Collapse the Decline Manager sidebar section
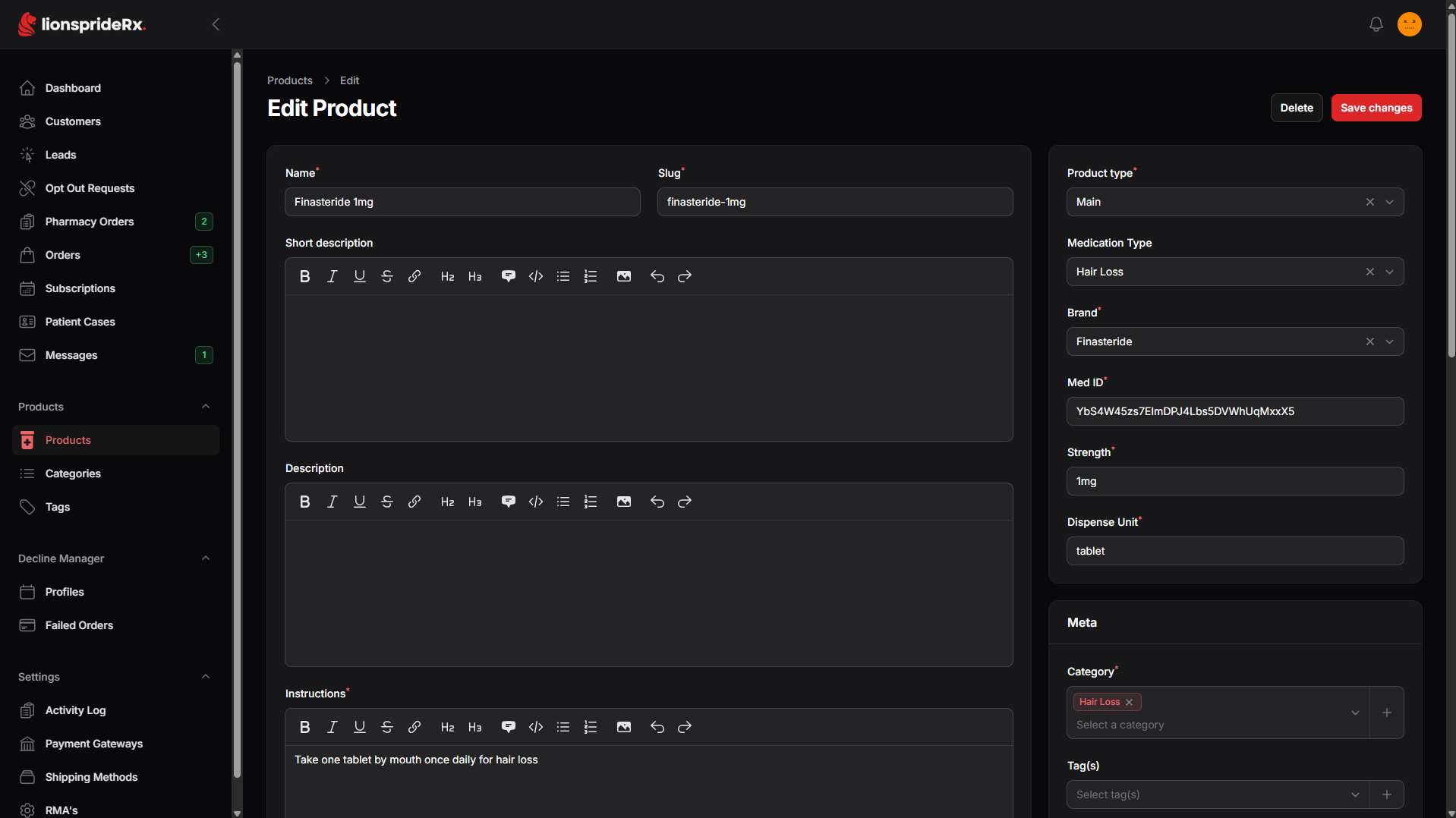The height and width of the screenshot is (818, 1456). 205,558
